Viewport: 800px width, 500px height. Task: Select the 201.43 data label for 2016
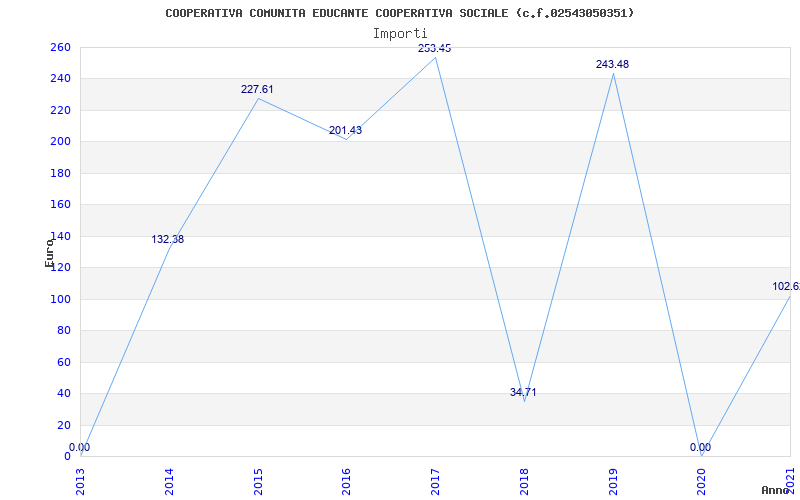tap(345, 130)
